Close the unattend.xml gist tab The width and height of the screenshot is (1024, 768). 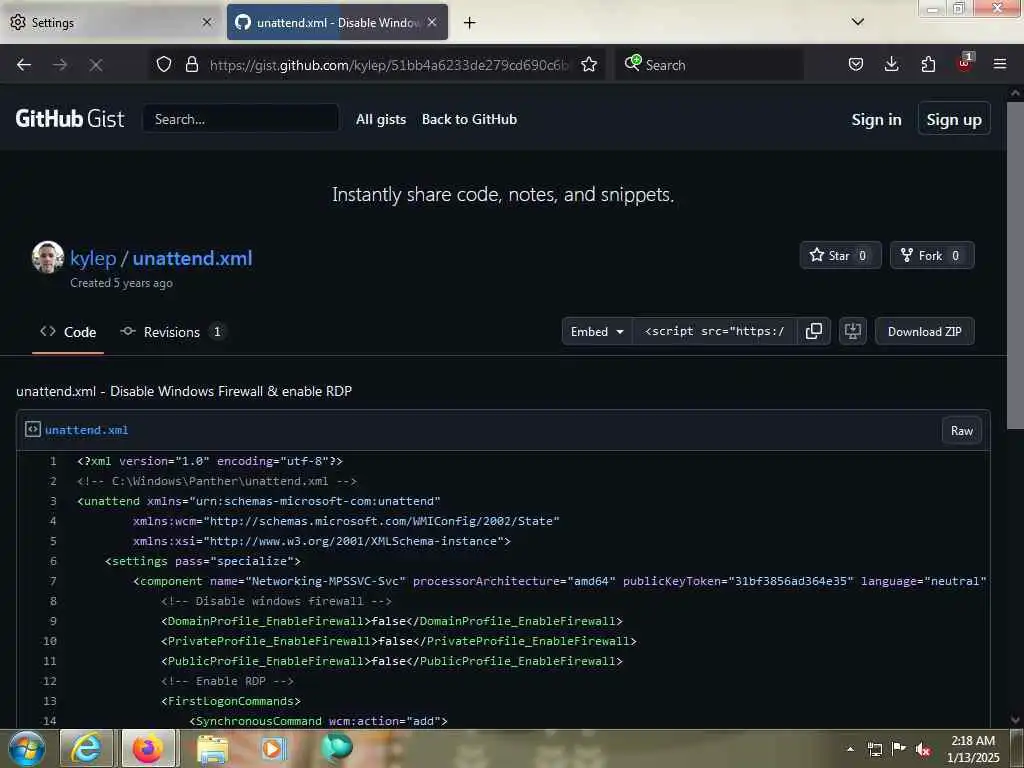click(432, 22)
